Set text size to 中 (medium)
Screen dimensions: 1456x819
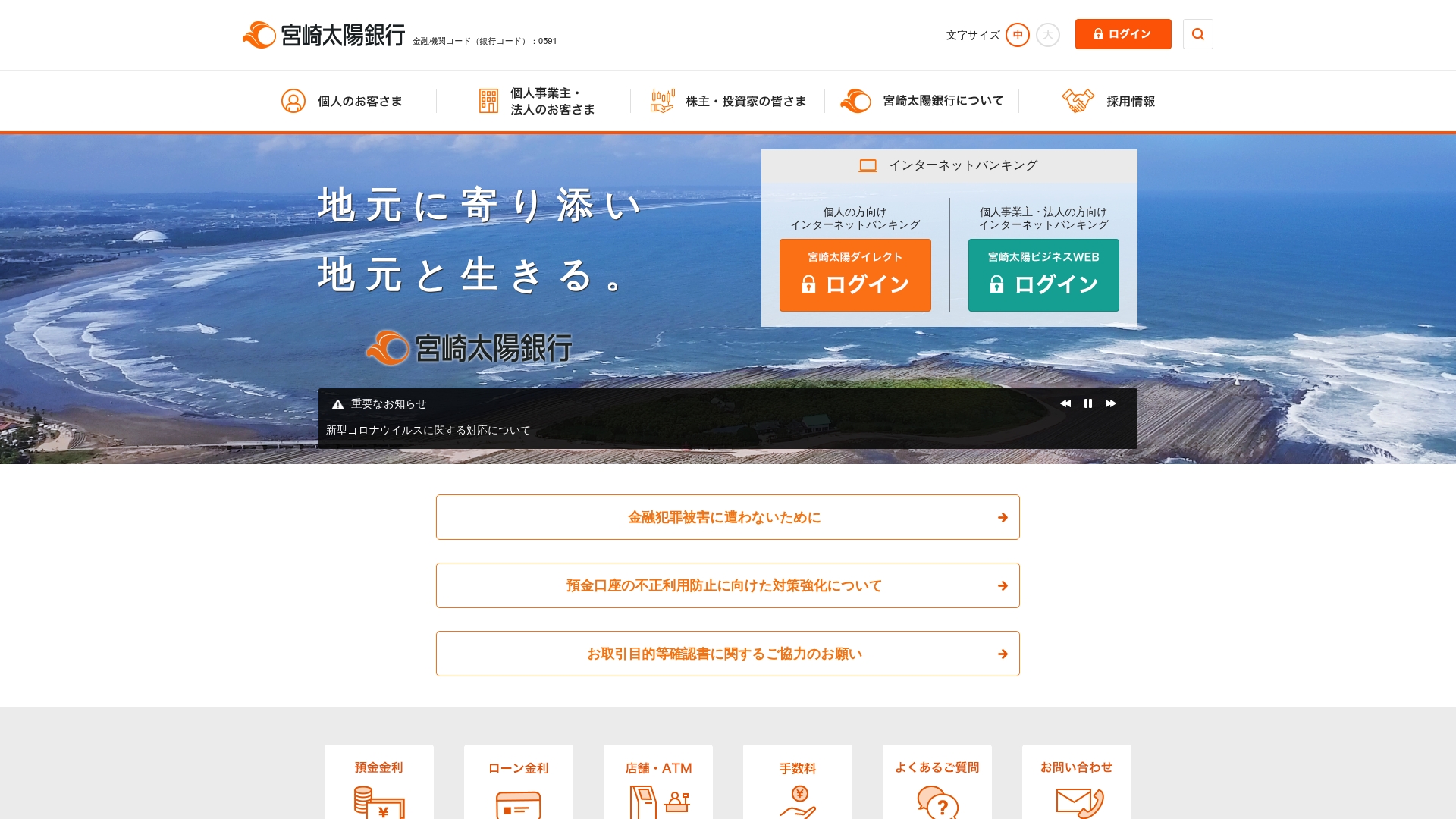(x=1018, y=35)
